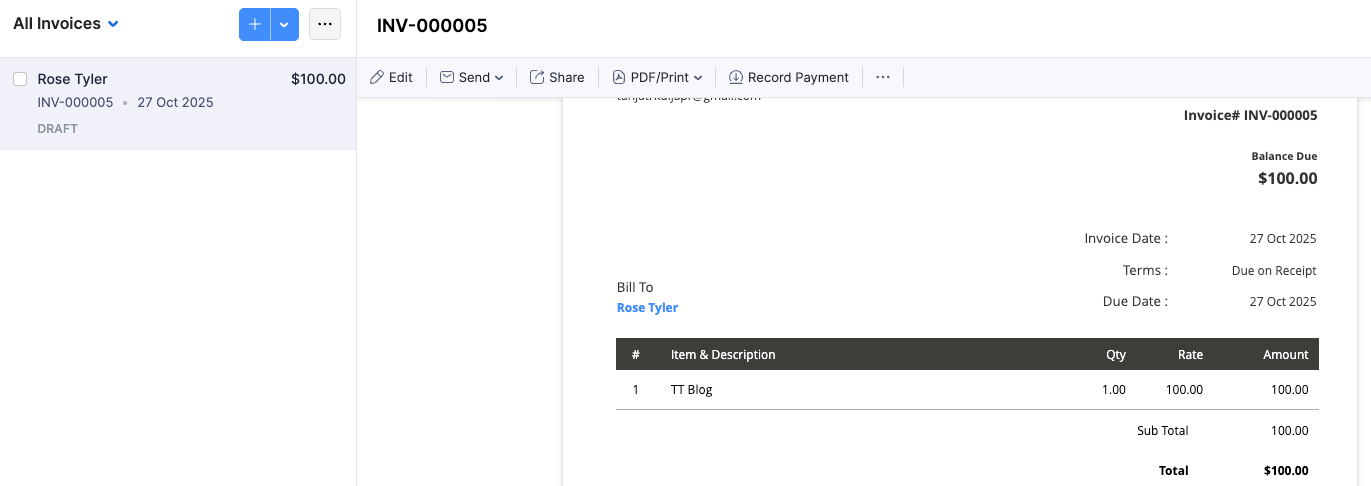Screen dimensions: 1371x486
Task: Click the $100.00 amount in the list row
Action: [318, 79]
